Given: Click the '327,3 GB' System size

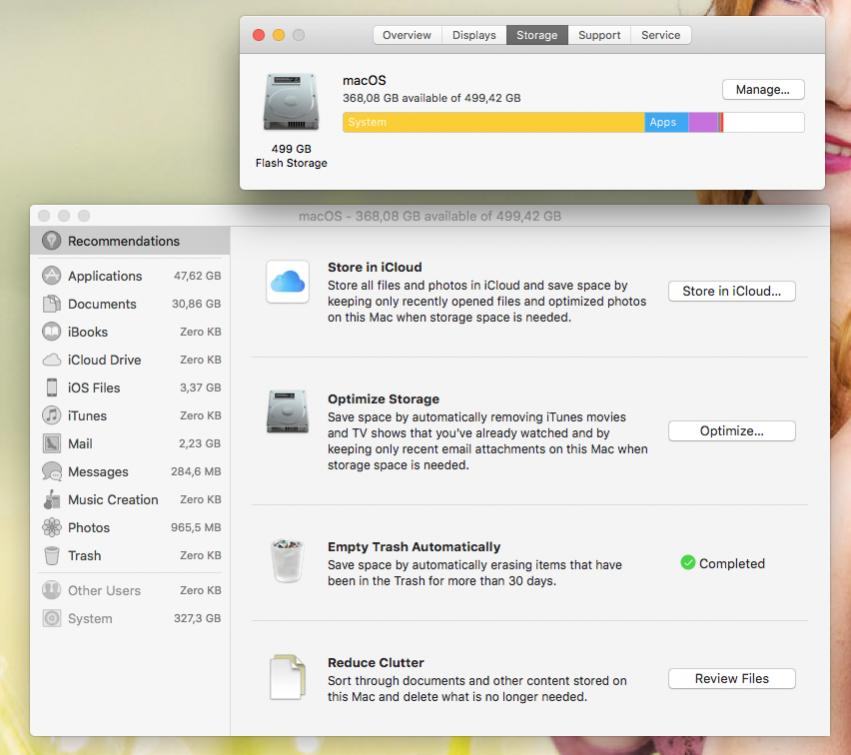Looking at the screenshot, I should click(197, 618).
